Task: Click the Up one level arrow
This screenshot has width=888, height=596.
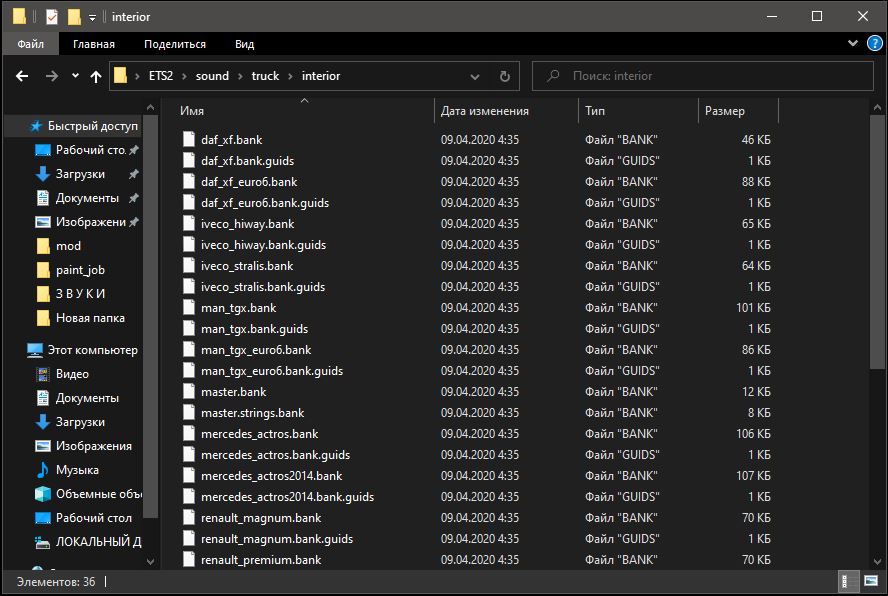Action: coord(96,76)
